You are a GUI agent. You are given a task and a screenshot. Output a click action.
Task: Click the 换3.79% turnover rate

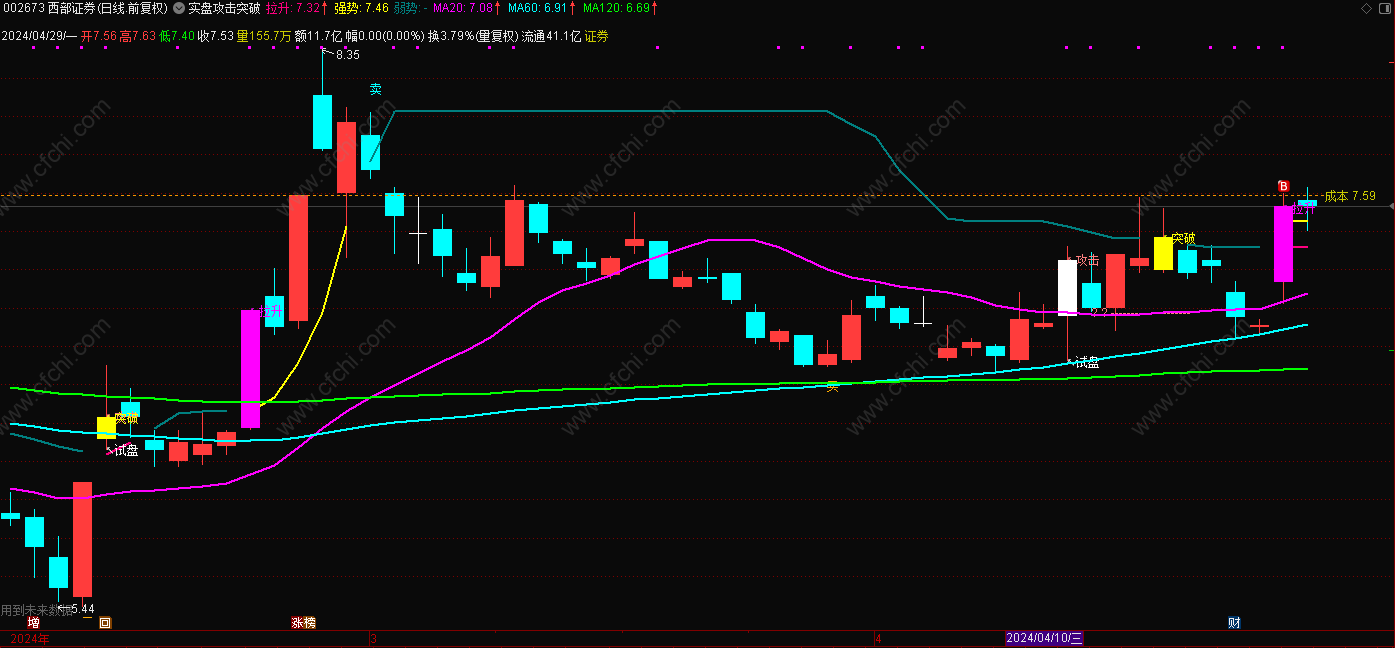tap(450, 36)
